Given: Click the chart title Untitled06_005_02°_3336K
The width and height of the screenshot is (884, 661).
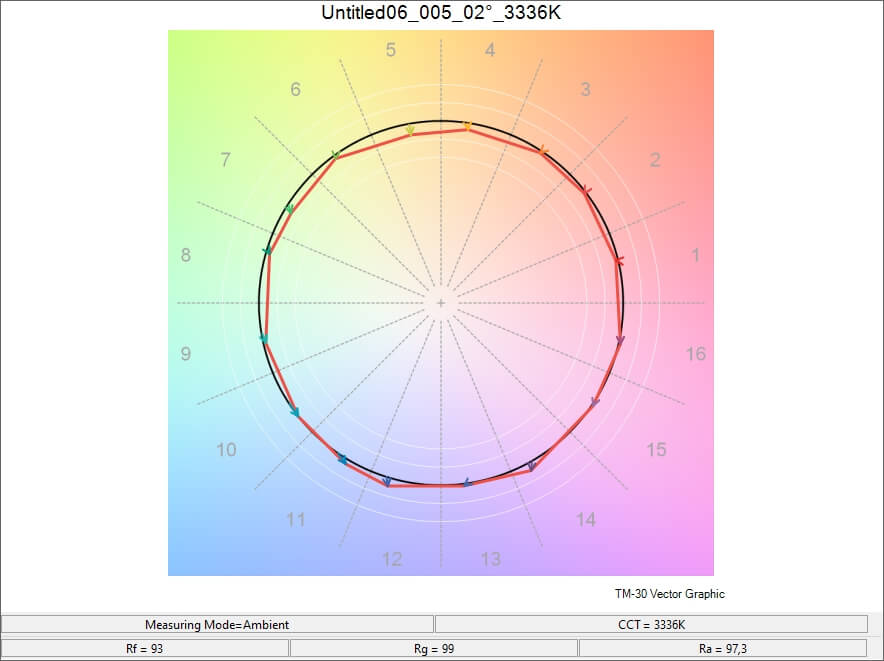Looking at the screenshot, I should tap(441, 13).
